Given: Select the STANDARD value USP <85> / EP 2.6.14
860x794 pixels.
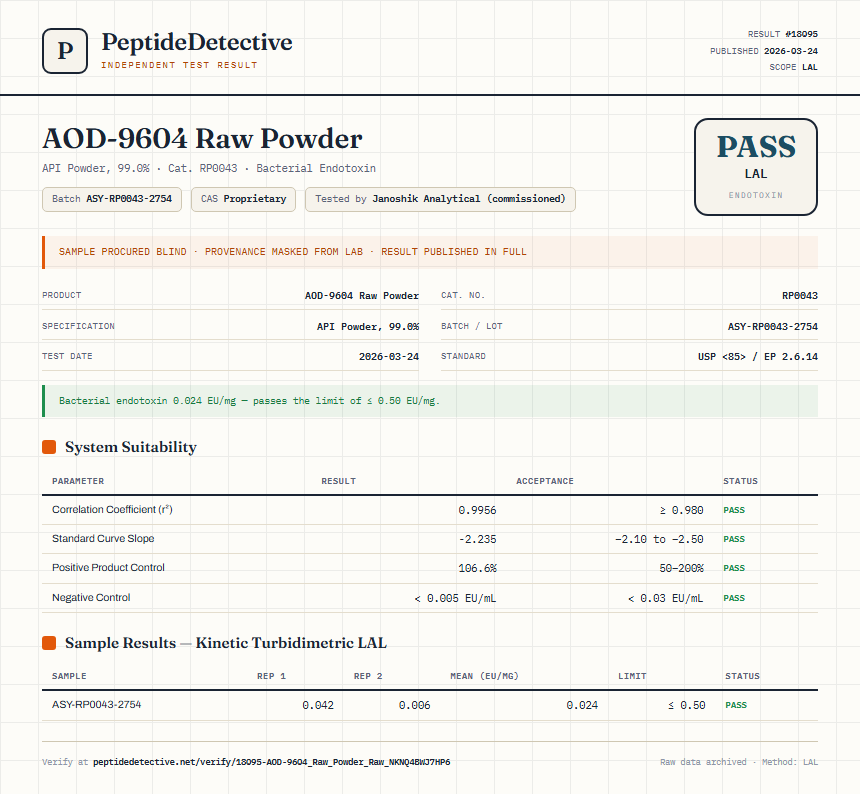Looking at the screenshot, I should 757,357.
